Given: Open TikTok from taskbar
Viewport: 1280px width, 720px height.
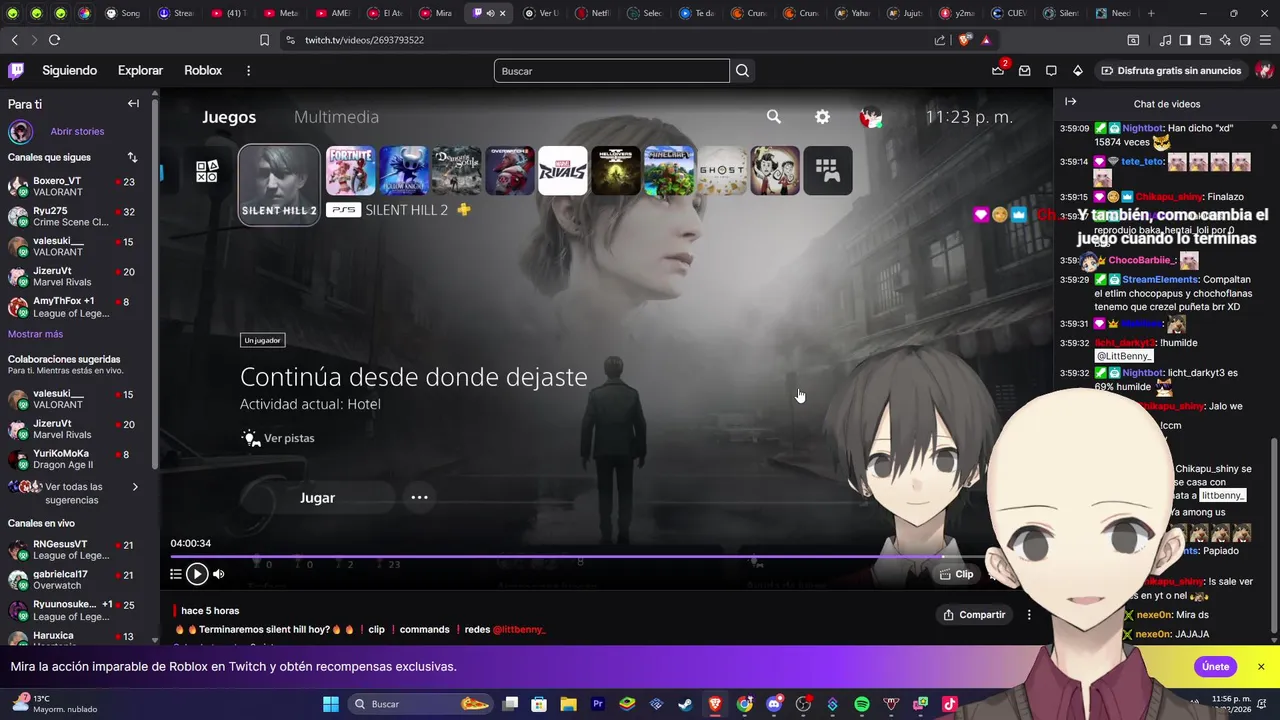Looking at the screenshot, I should tap(949, 704).
